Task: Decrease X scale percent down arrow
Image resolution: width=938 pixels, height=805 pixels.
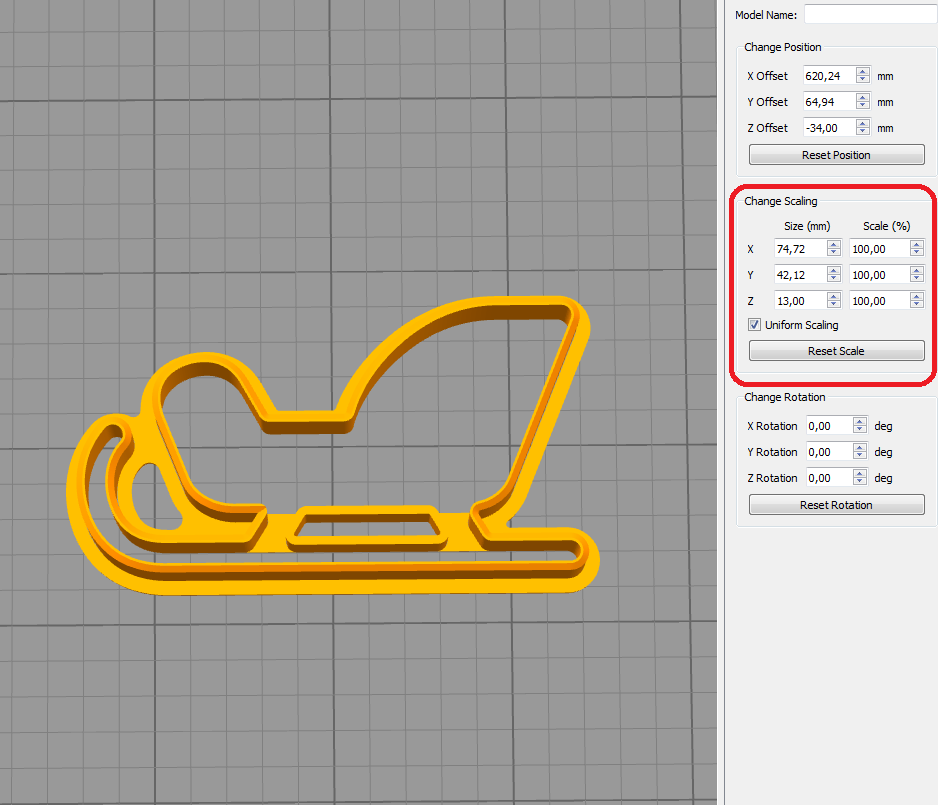Action: [917, 253]
